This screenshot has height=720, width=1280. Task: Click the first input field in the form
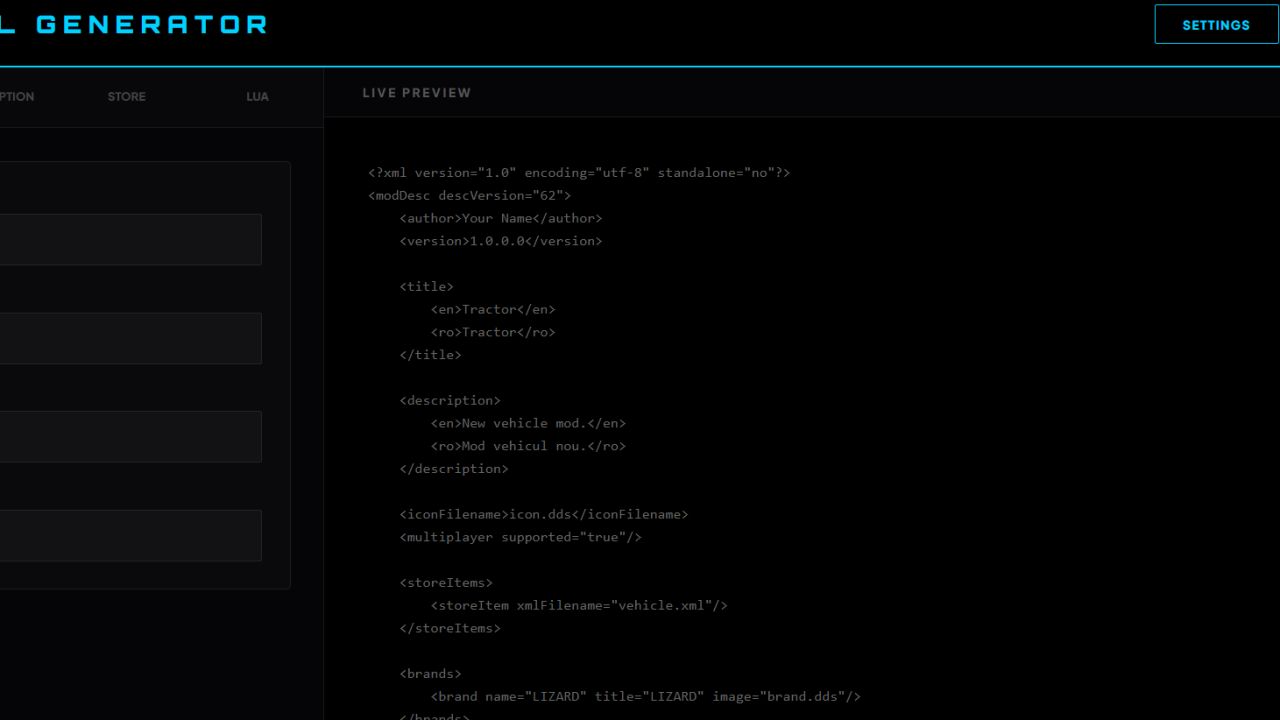(x=130, y=239)
